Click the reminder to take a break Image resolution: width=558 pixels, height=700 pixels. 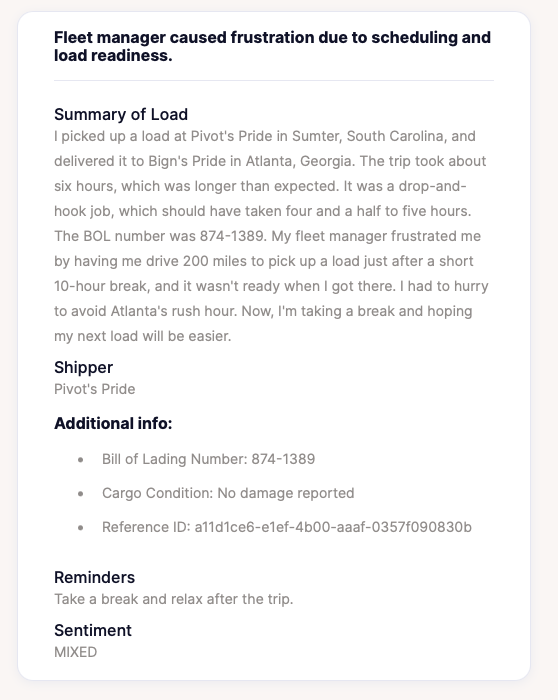pos(174,599)
